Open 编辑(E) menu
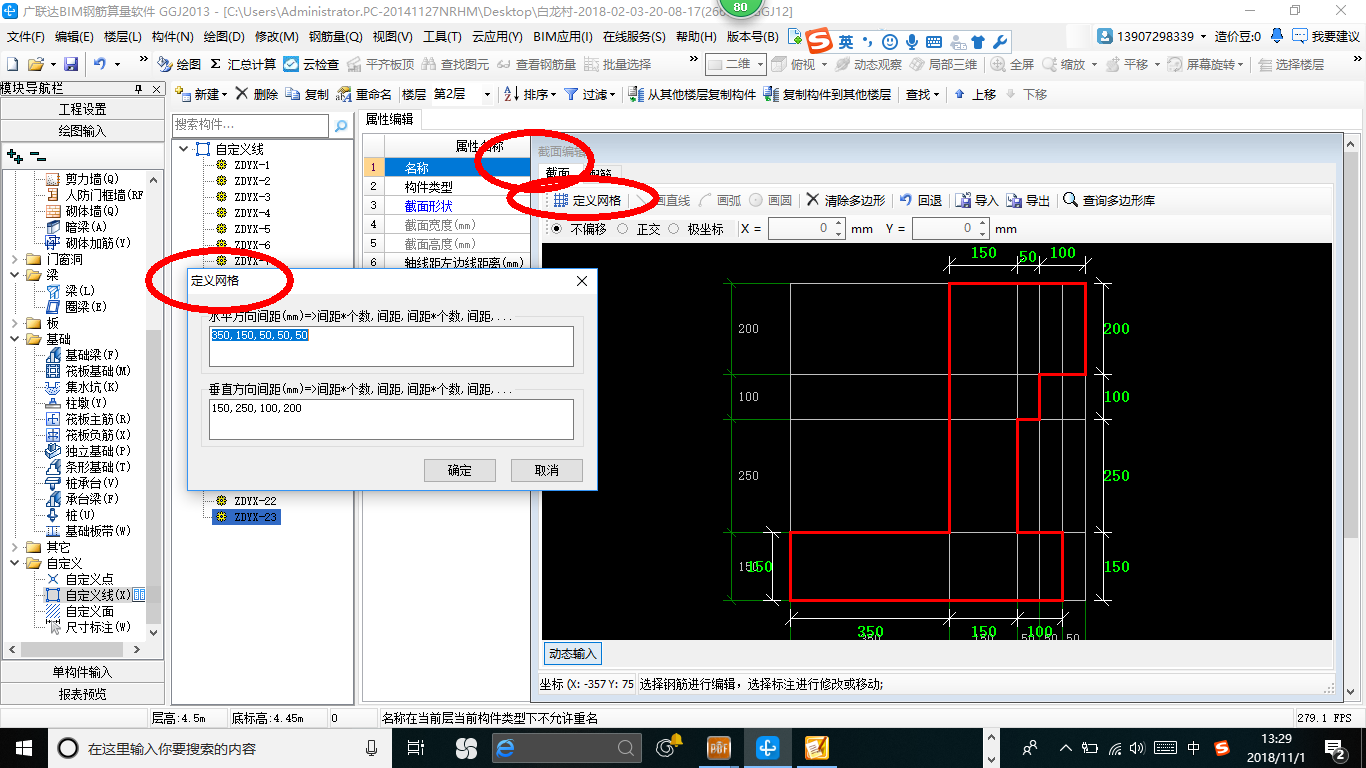 (74, 37)
